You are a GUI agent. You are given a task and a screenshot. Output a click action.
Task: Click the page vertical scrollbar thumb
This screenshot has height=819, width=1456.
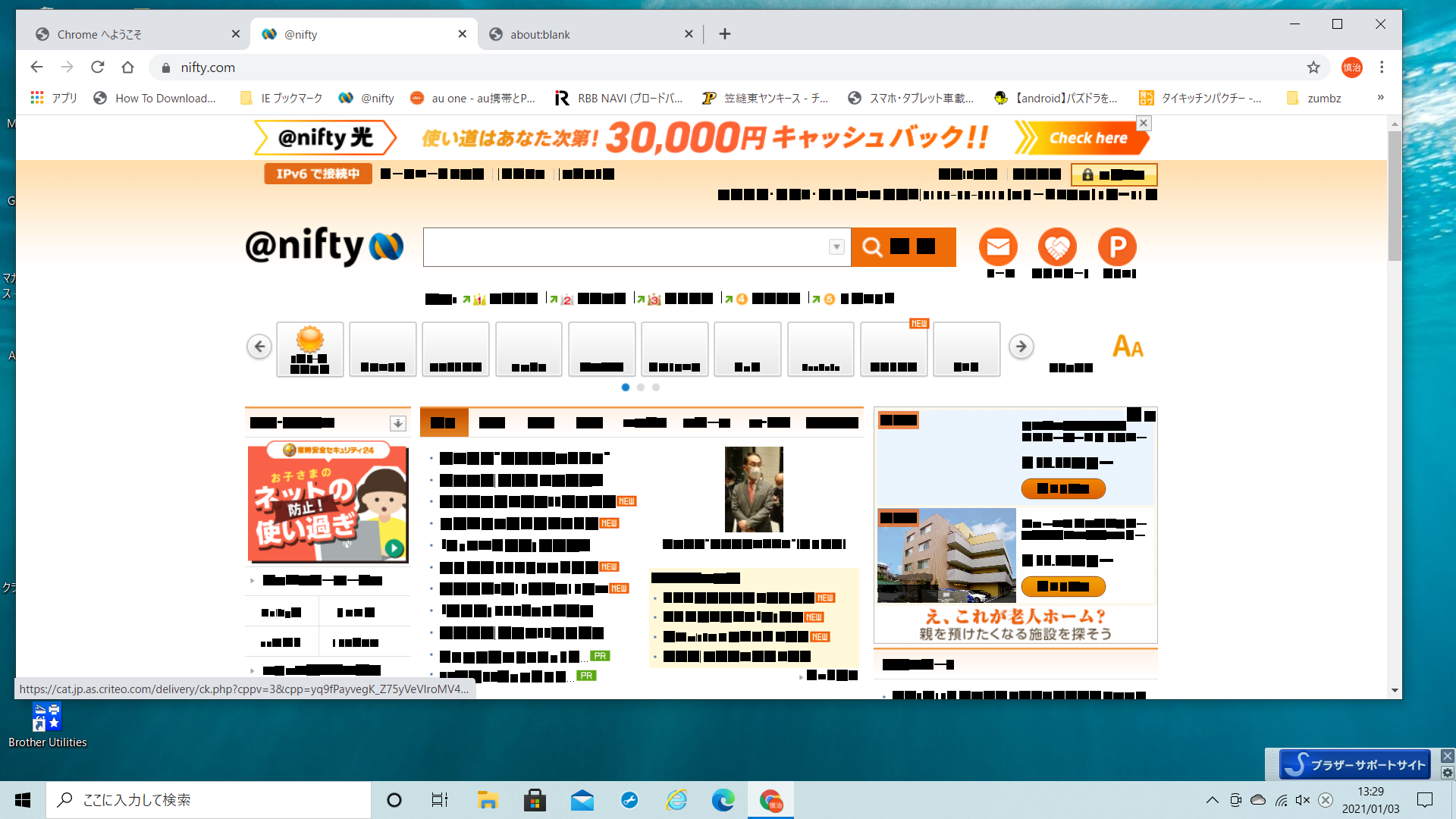pos(1395,196)
